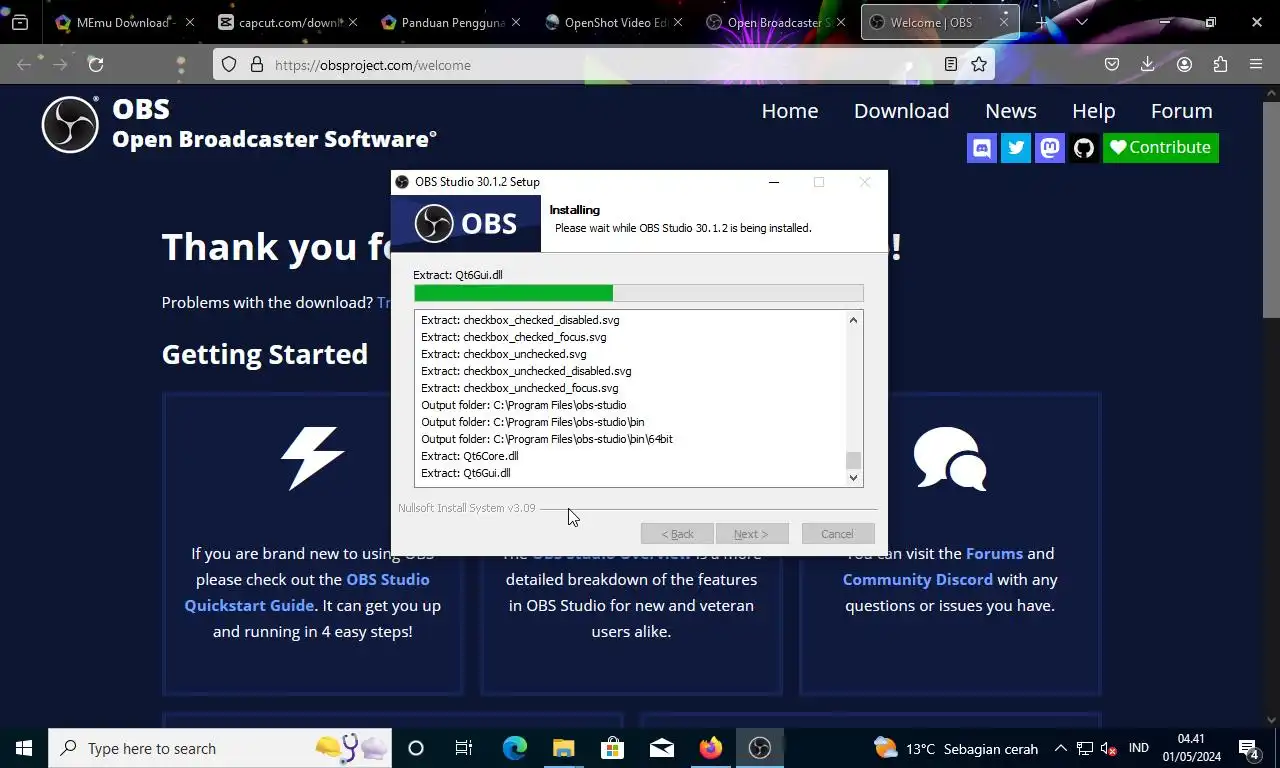Bookmark this page with star icon
The image size is (1280, 768).
pos(979,65)
